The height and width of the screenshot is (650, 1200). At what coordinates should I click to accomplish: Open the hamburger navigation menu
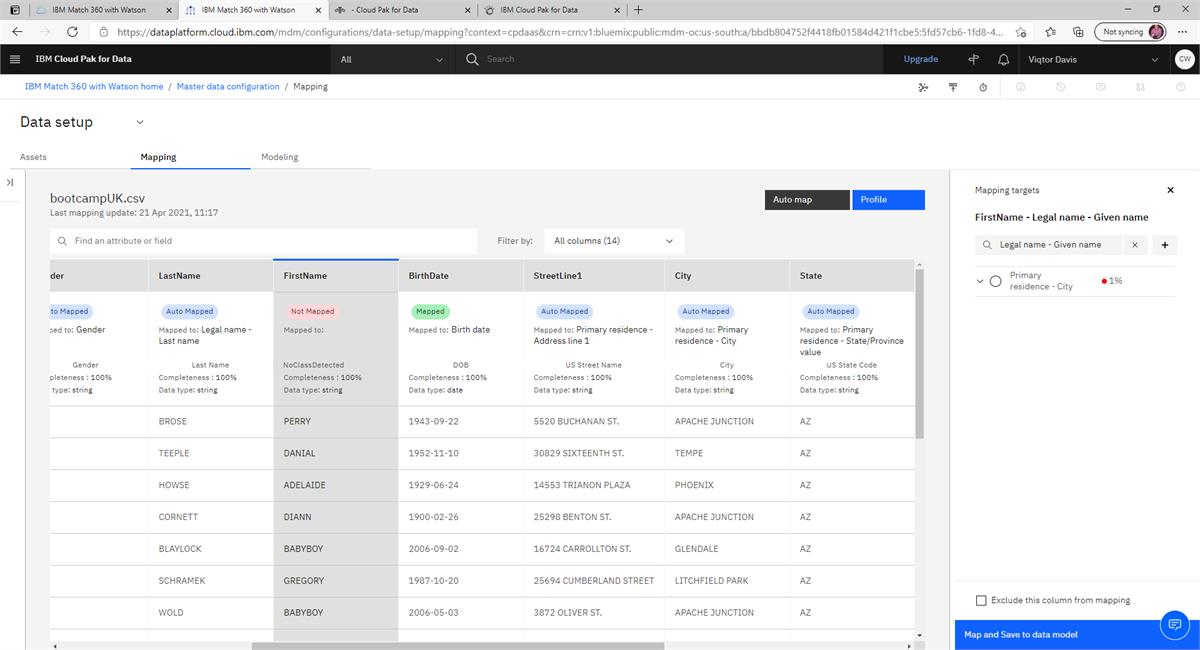tap(15, 59)
